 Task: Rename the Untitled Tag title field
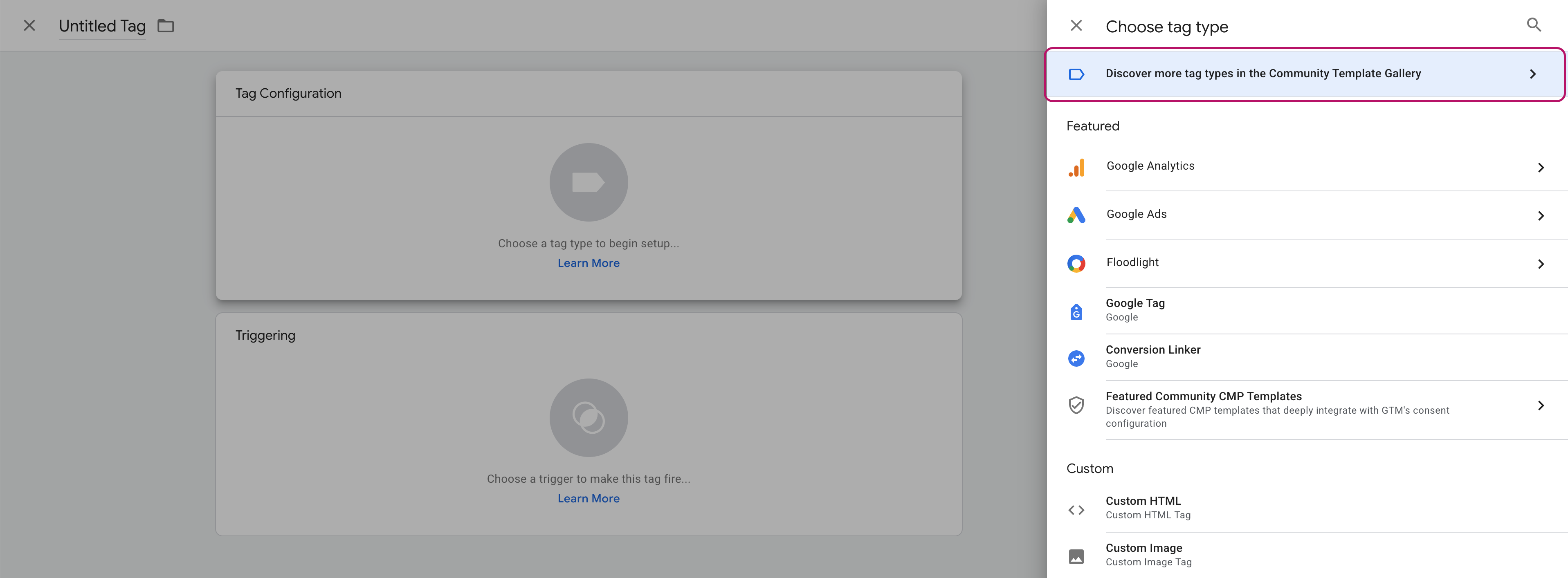point(102,26)
